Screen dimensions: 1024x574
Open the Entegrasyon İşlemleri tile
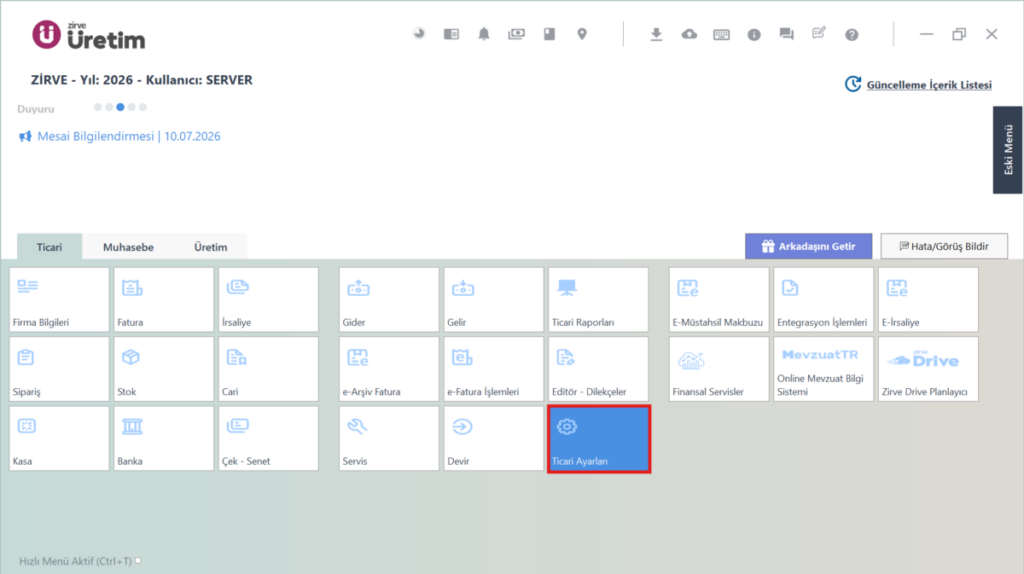pyautogui.click(x=824, y=299)
